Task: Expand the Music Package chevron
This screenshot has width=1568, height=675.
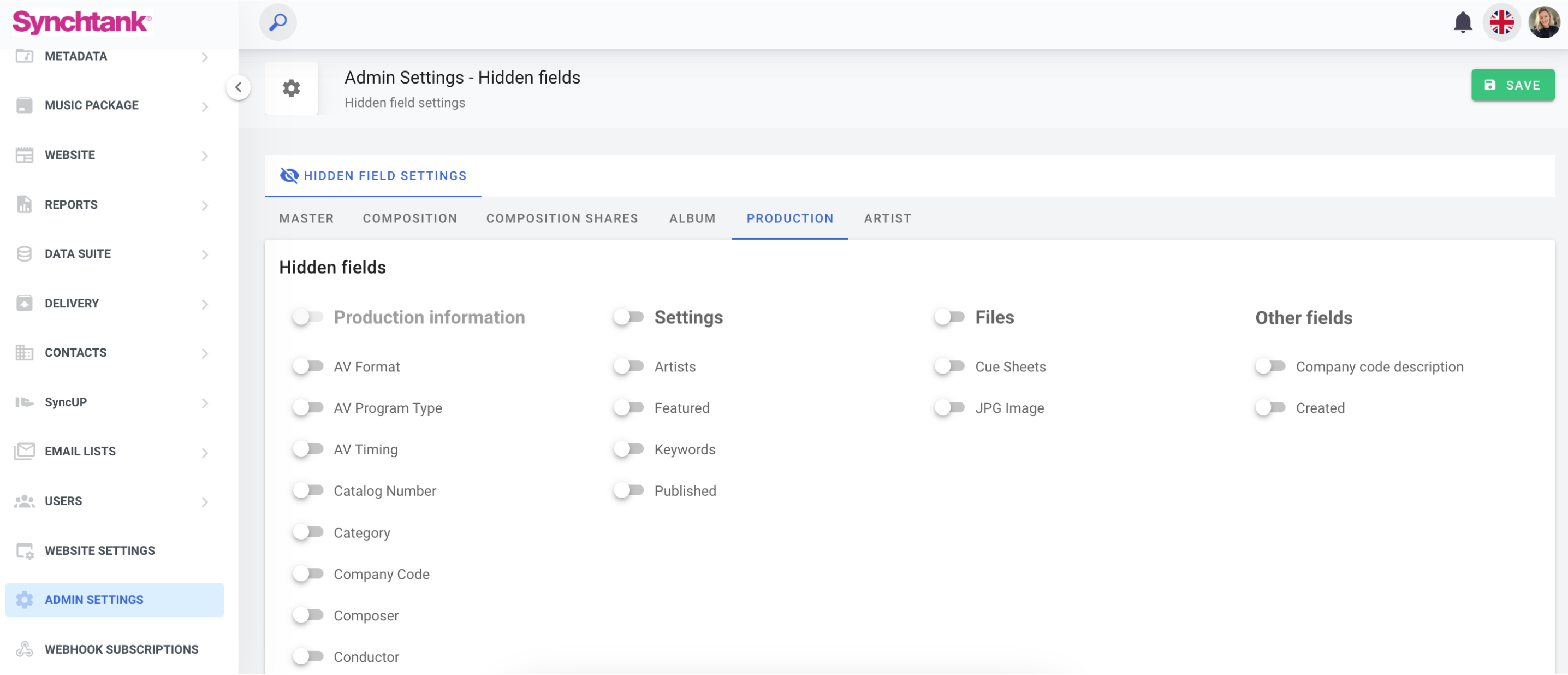Action: 205,106
